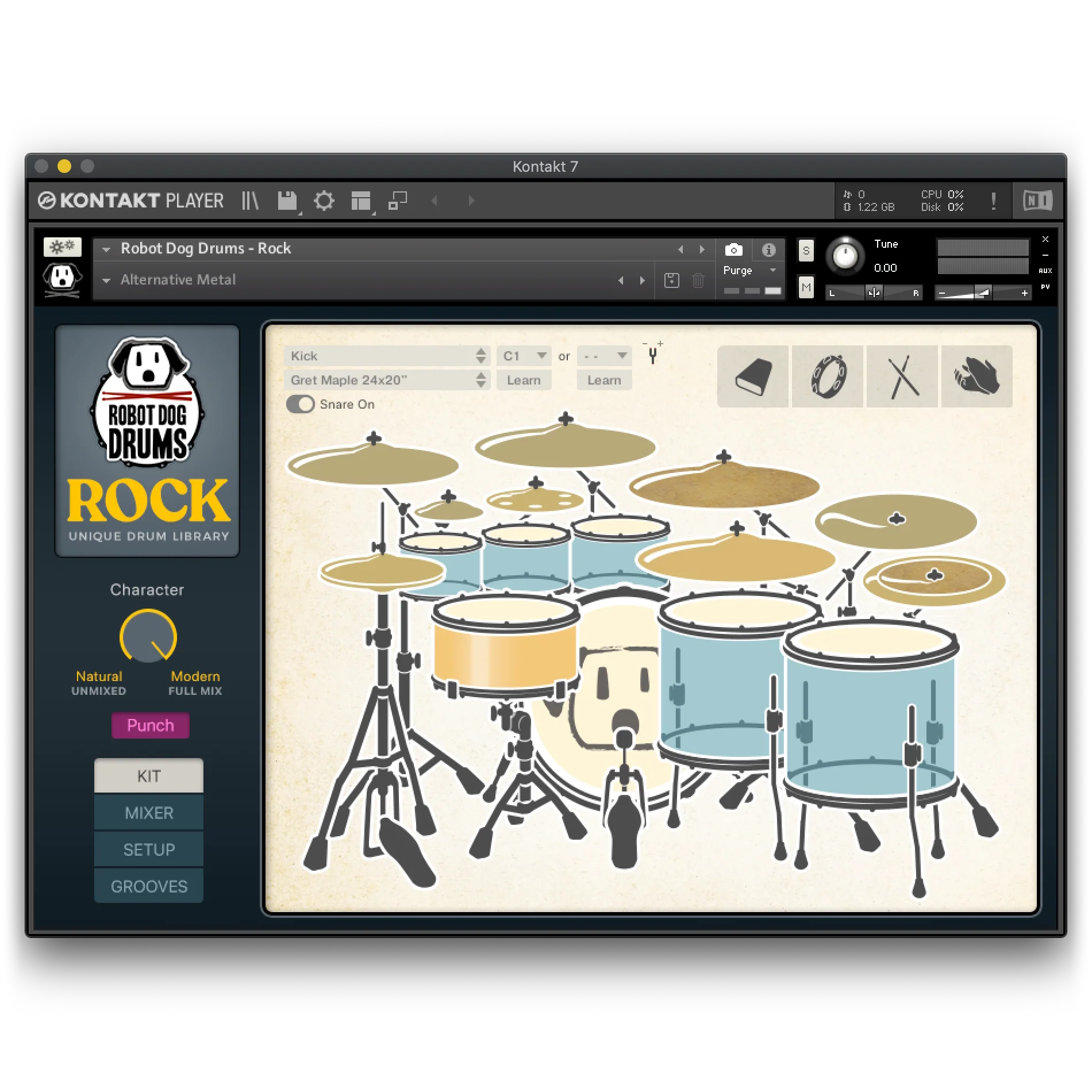Click the Character knob
The height and width of the screenshot is (1092, 1092).
pos(148,637)
